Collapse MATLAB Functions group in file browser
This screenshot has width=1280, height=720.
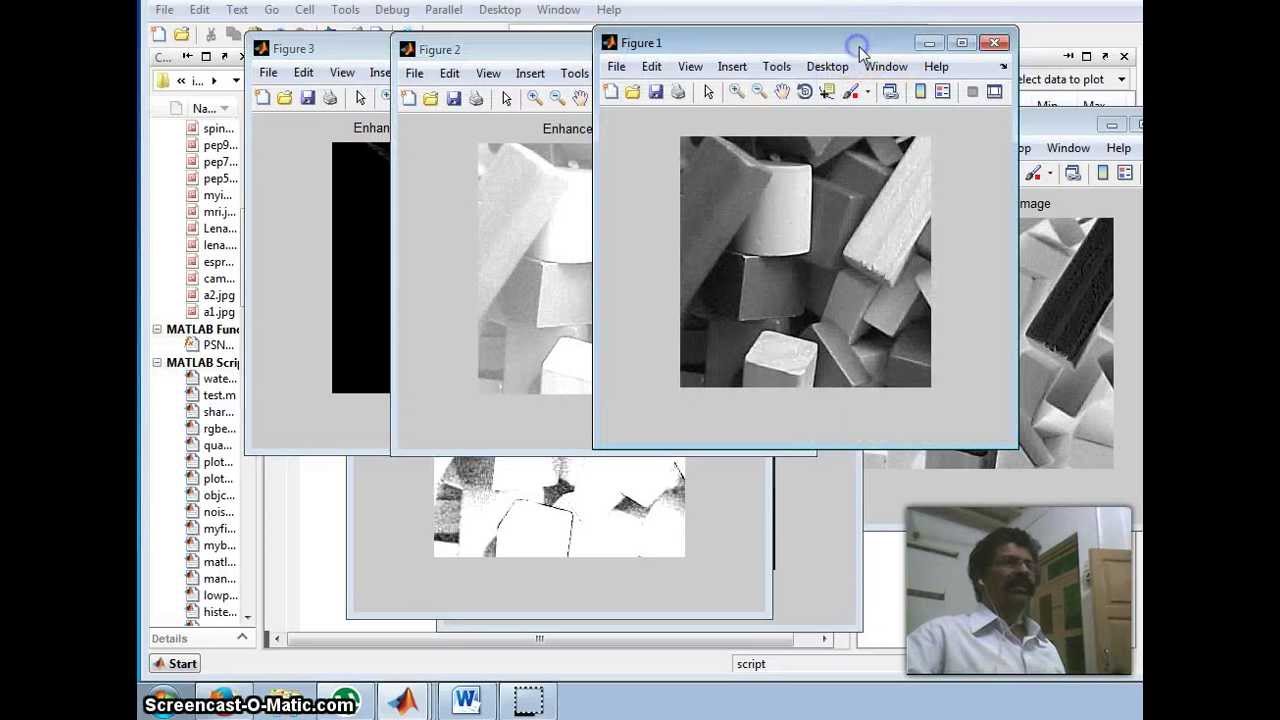pos(157,329)
